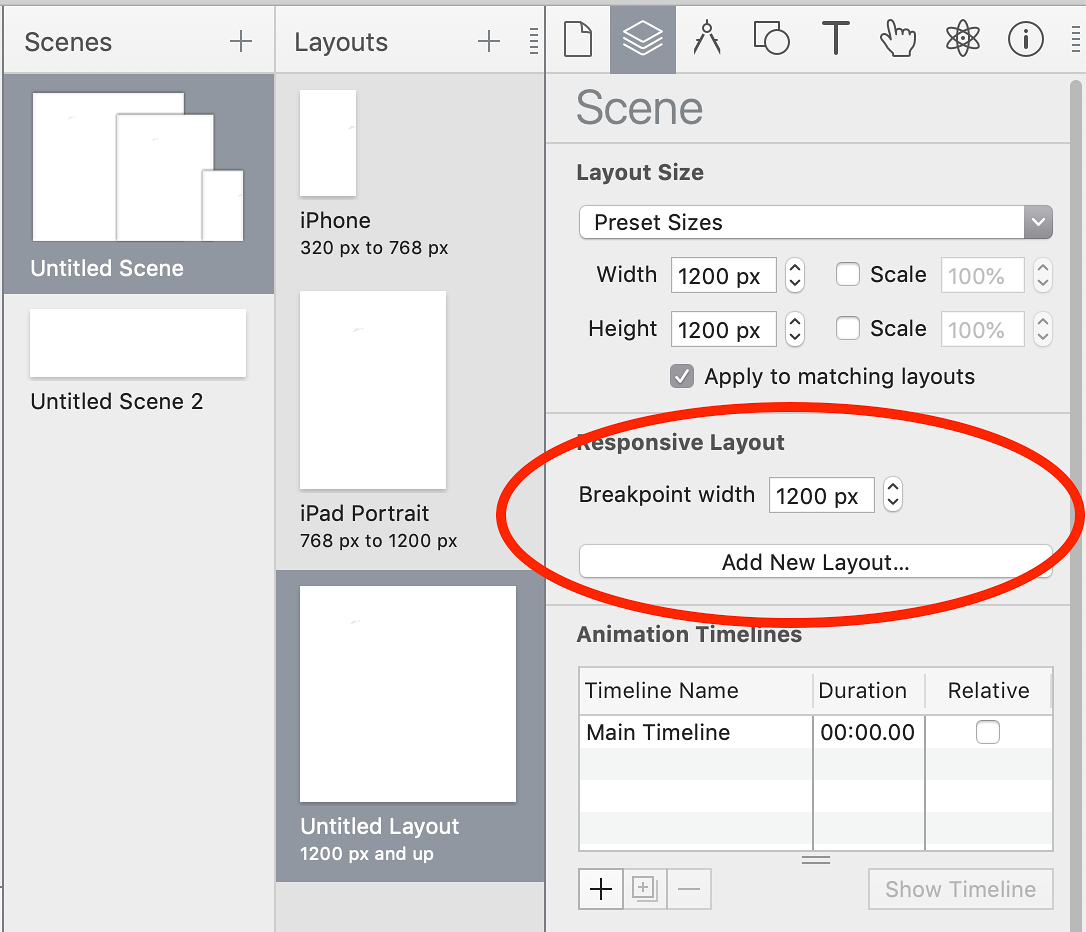Viewport: 1086px width, 932px height.
Task: Select Untitled Scene 2
Action: (x=137, y=343)
